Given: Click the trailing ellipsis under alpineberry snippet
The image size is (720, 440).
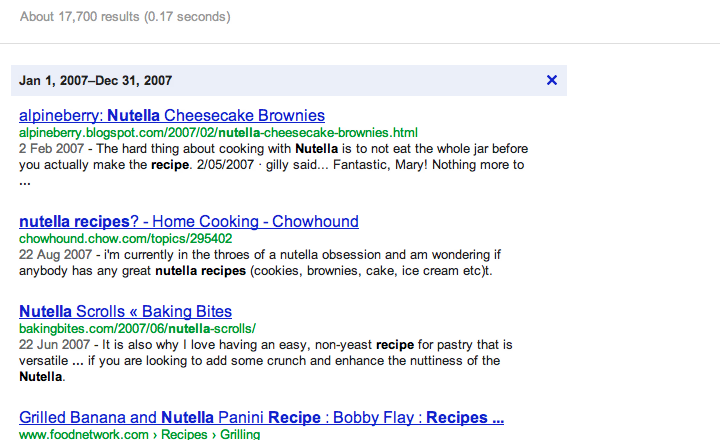Looking at the screenshot, I should click(25, 182).
